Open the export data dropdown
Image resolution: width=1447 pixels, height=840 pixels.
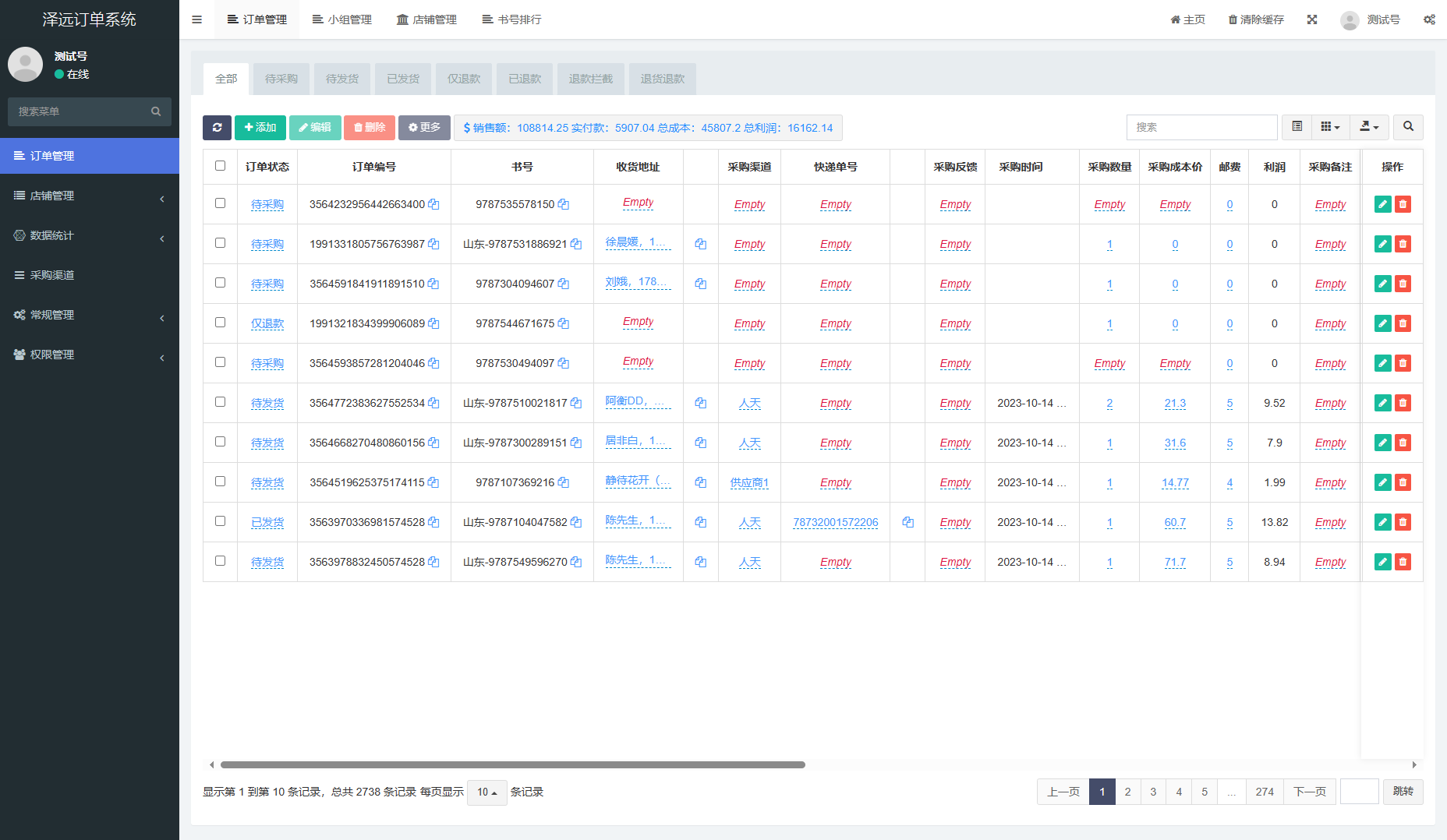pos(1369,127)
